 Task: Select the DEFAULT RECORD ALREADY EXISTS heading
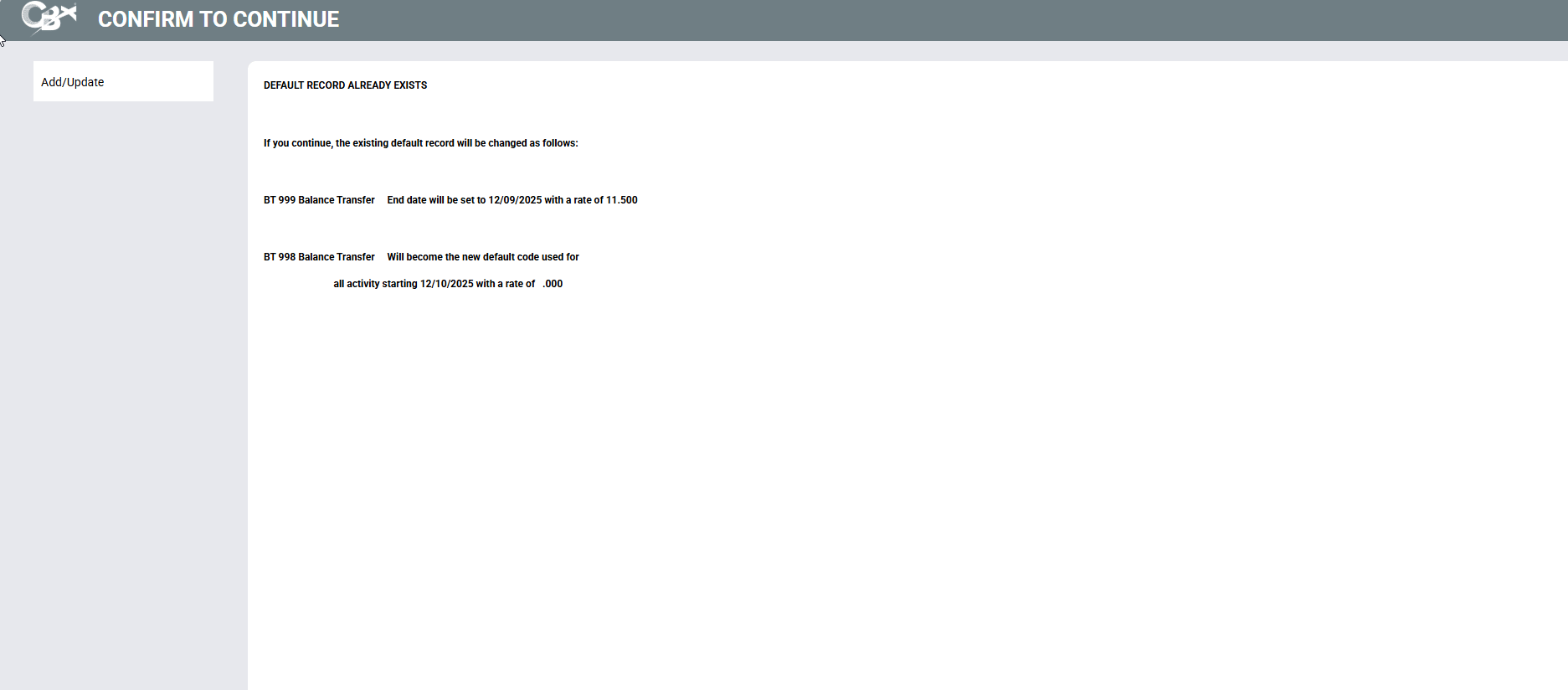point(345,85)
